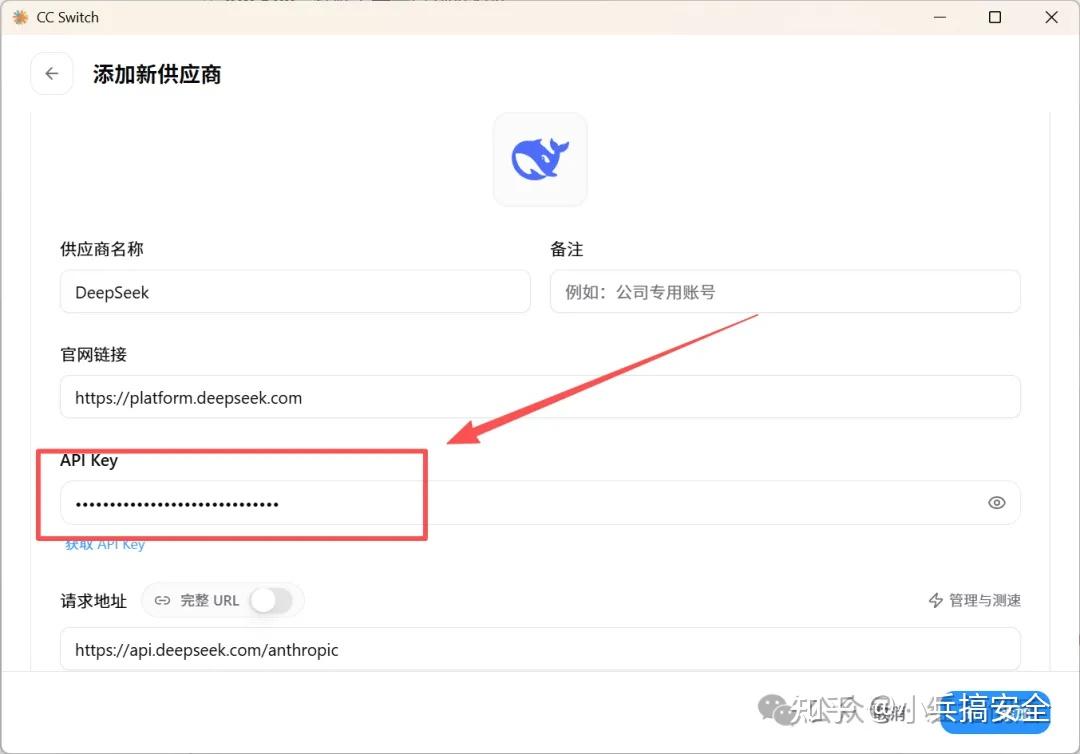This screenshot has width=1080, height=754.
Task: Click the 备注 input field
Action: pyautogui.click(x=785, y=292)
